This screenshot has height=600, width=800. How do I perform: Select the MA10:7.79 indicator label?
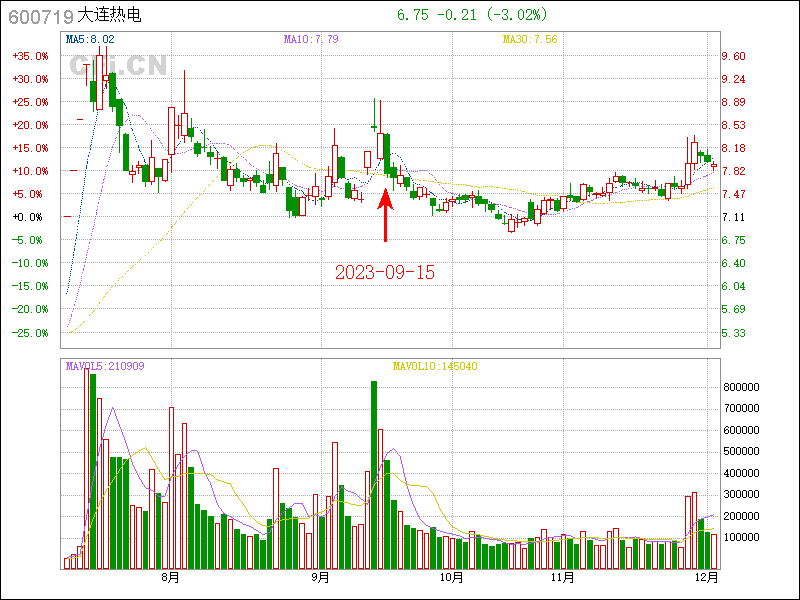coord(311,39)
